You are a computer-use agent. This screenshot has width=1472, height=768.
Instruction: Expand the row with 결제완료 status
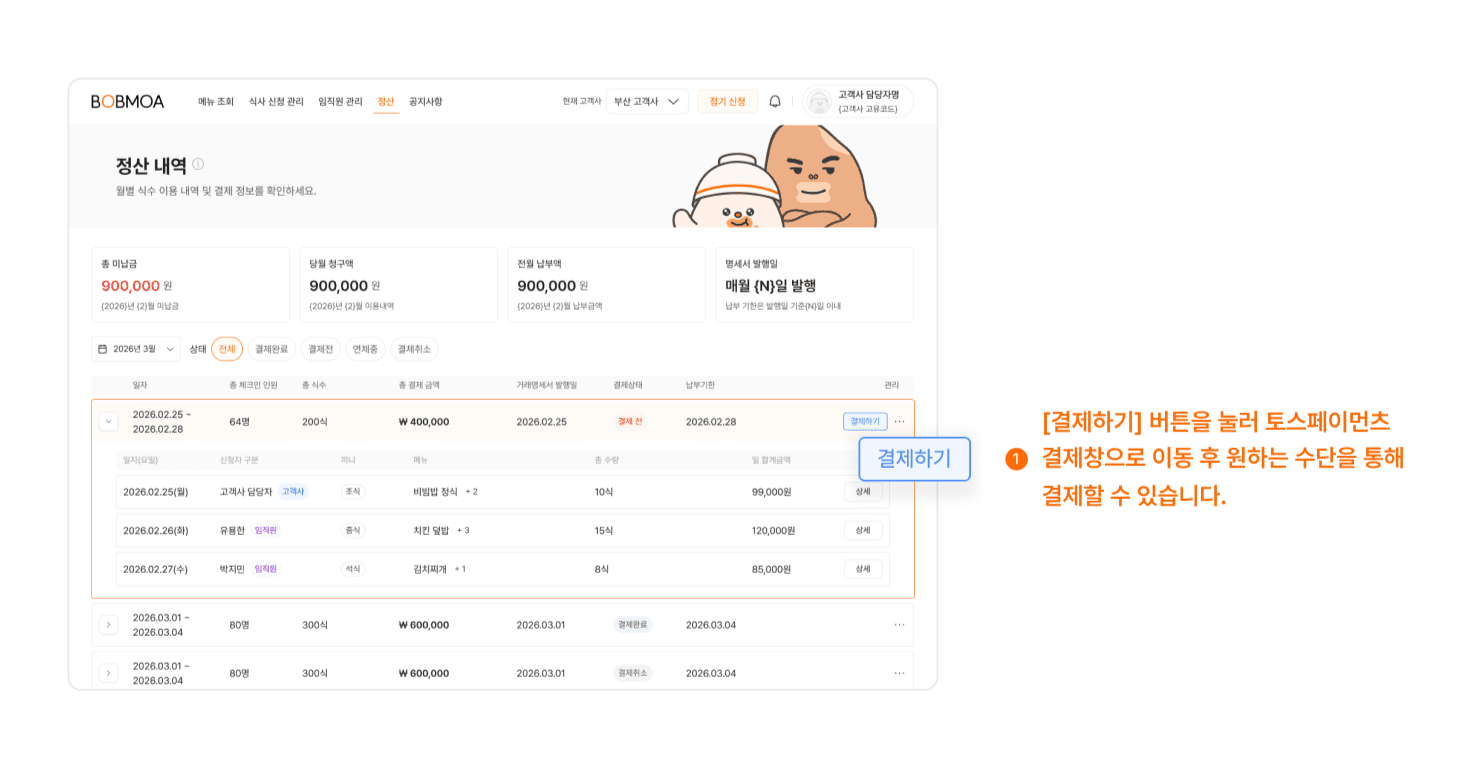pyautogui.click(x=109, y=624)
